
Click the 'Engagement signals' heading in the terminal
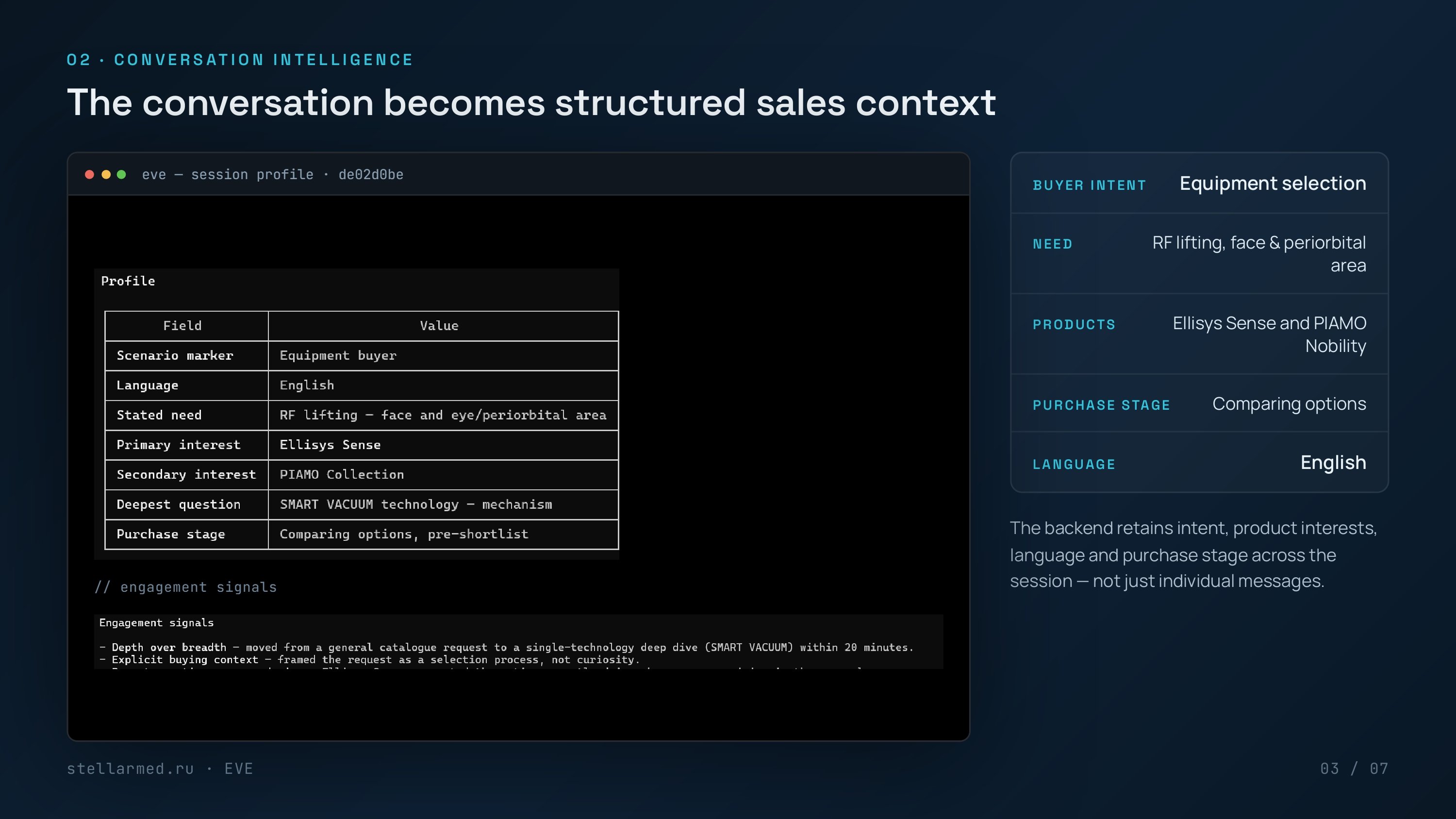click(157, 623)
